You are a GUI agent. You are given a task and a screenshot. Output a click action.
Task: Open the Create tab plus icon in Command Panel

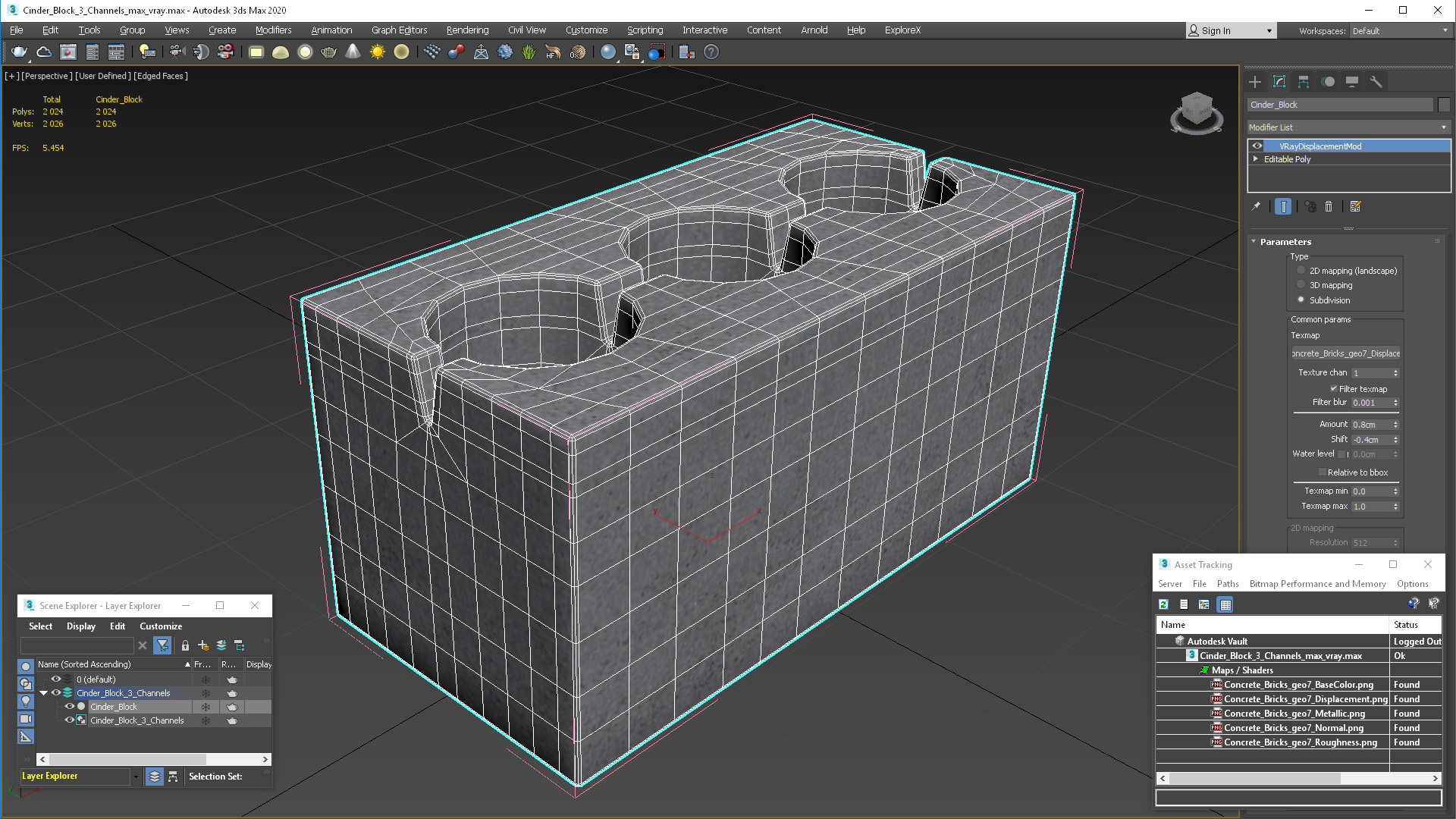[1255, 82]
